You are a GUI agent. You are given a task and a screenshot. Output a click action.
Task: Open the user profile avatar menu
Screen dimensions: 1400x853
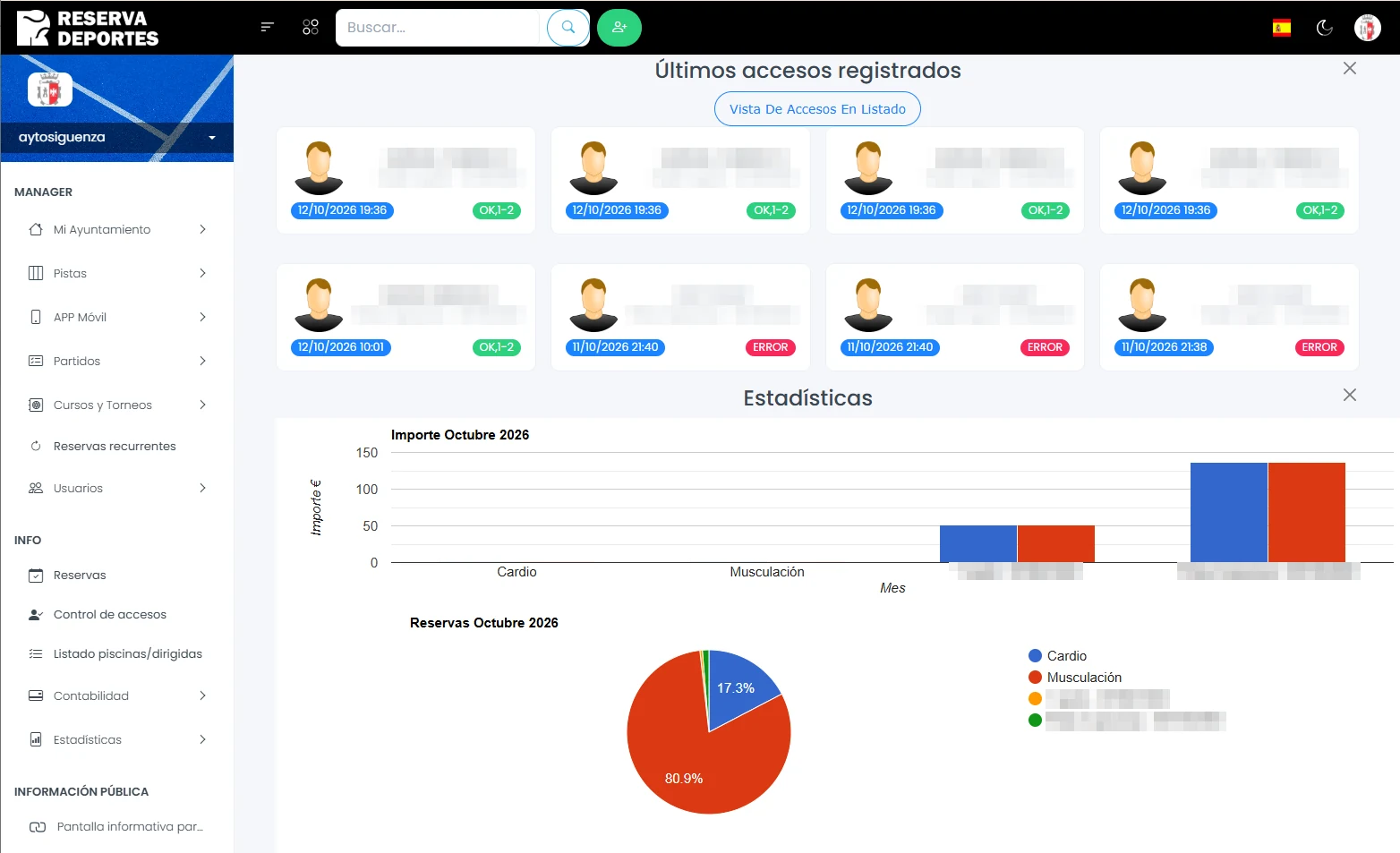click(1368, 28)
